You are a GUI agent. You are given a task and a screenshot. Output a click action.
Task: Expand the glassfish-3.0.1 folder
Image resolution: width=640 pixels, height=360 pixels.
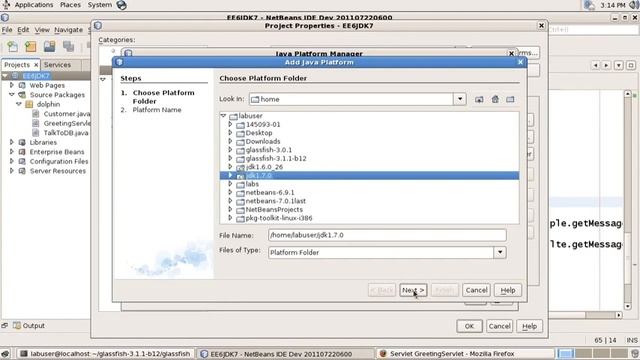pos(230,150)
